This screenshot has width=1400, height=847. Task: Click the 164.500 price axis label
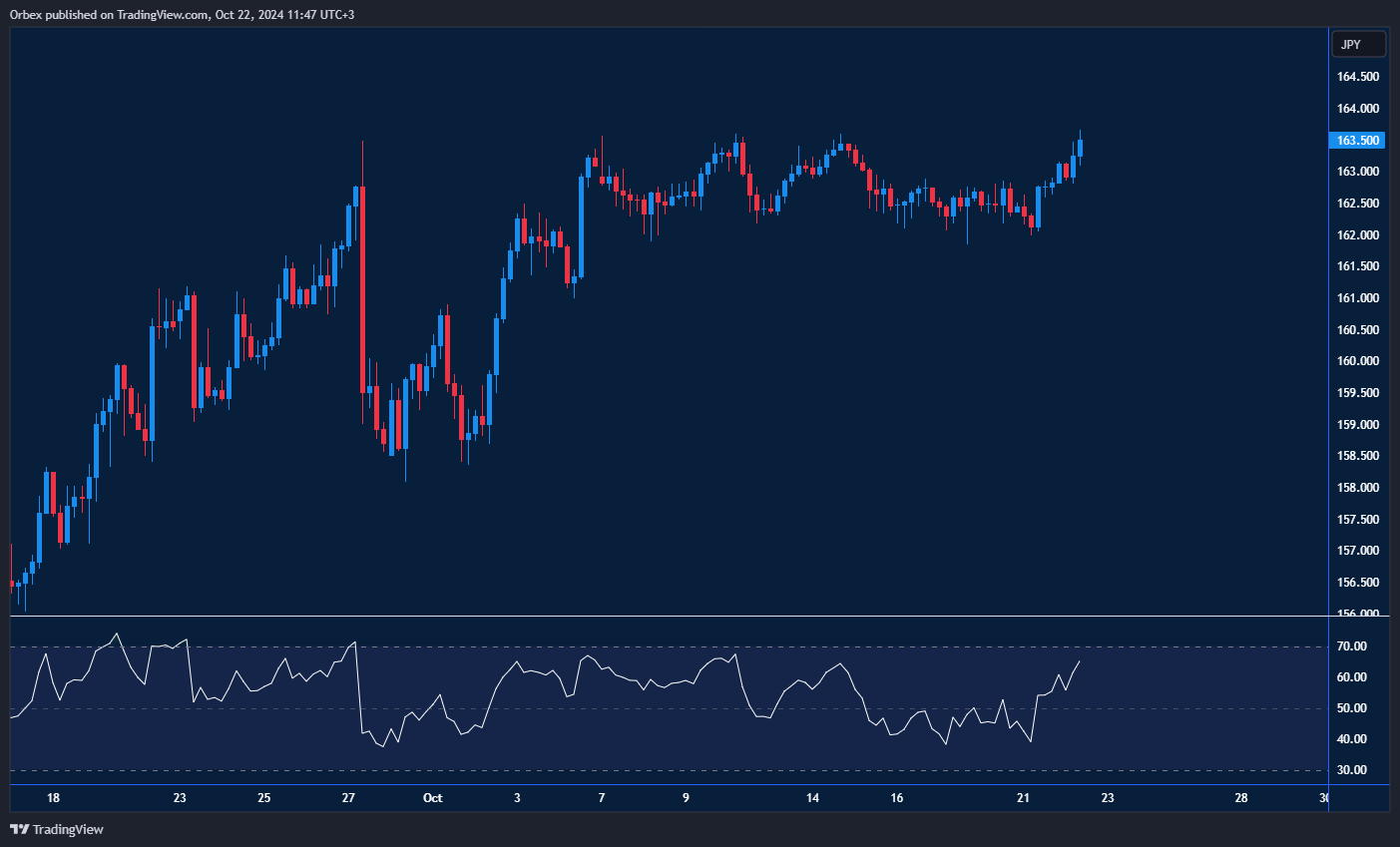point(1358,77)
